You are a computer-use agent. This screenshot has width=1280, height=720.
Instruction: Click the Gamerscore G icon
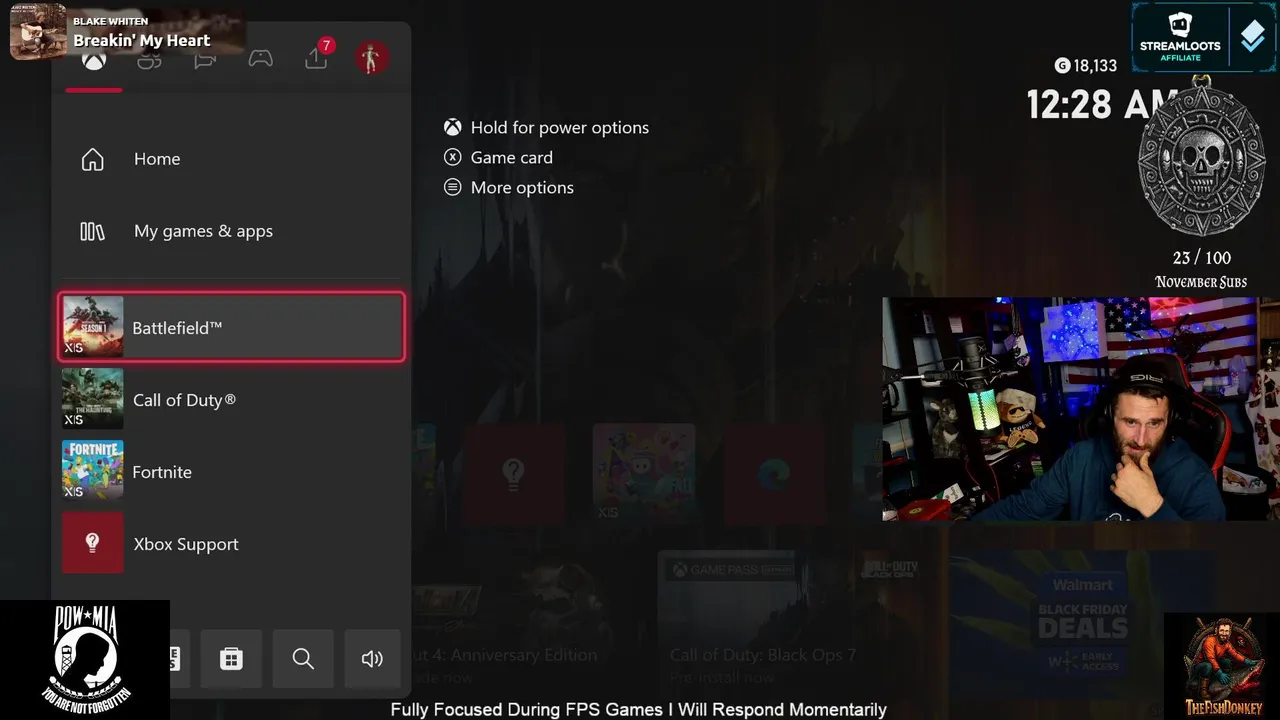coord(1062,66)
